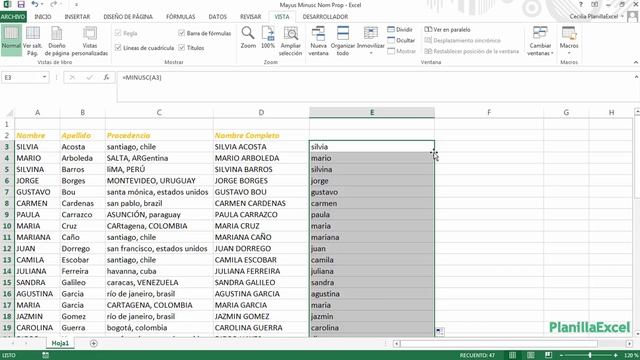The width and height of the screenshot is (640, 360).
Task: Expand the formula bar
Action: click(636, 77)
